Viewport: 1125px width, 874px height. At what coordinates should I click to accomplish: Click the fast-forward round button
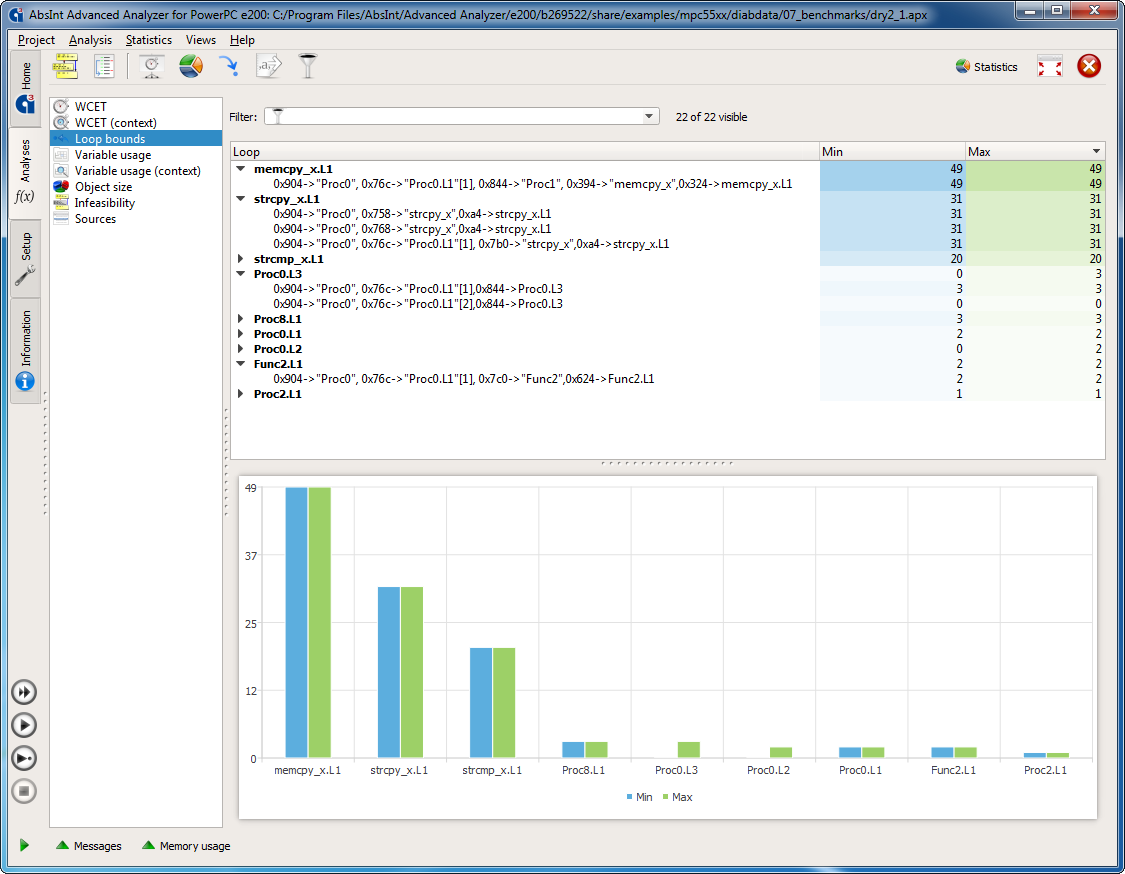[24, 692]
